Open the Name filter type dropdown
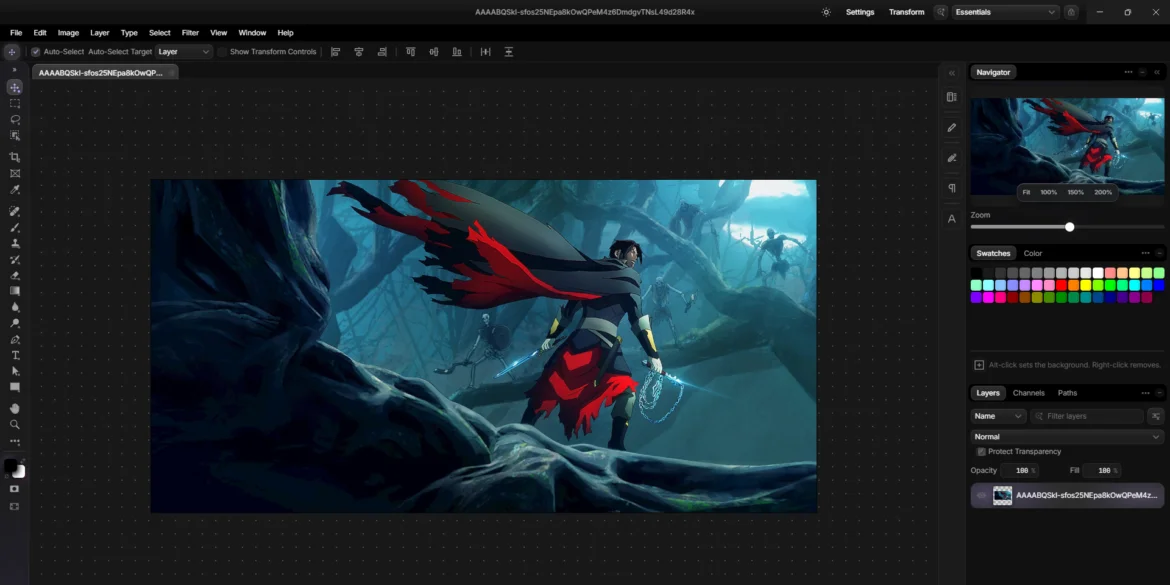The image size is (1170, 585). (x=998, y=416)
